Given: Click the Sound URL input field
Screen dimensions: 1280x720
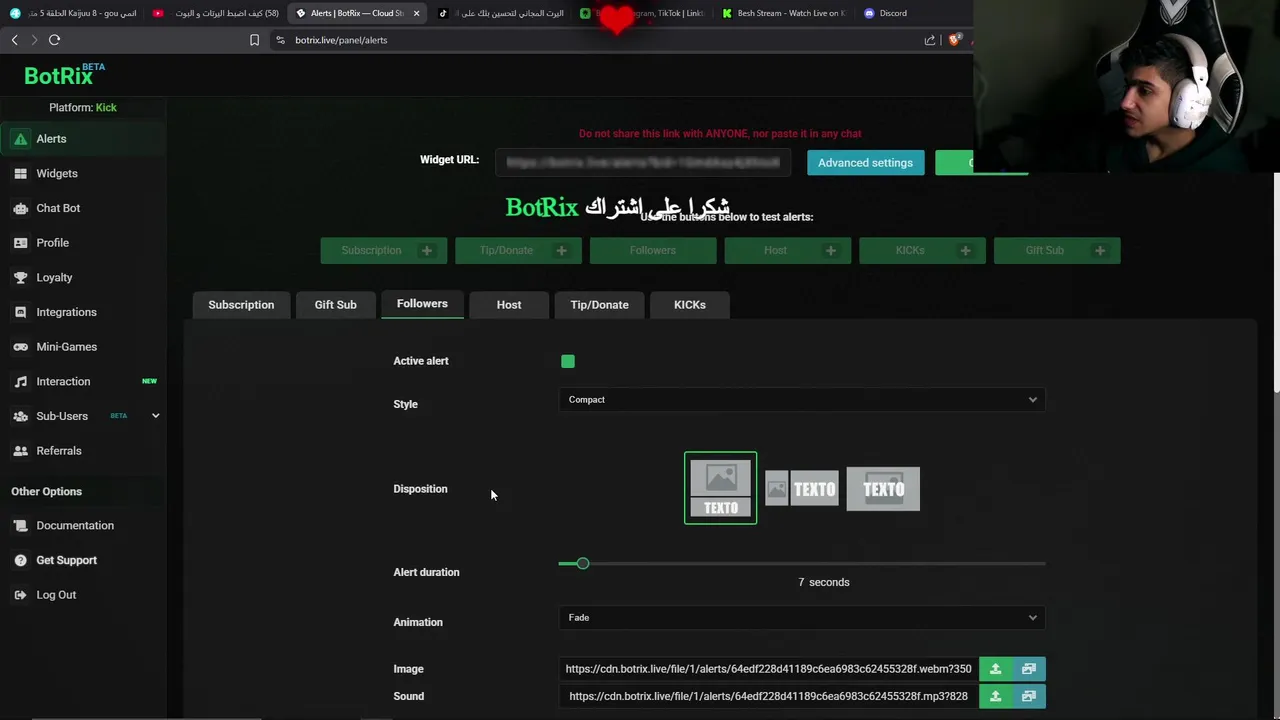Looking at the screenshot, I should click(768, 696).
